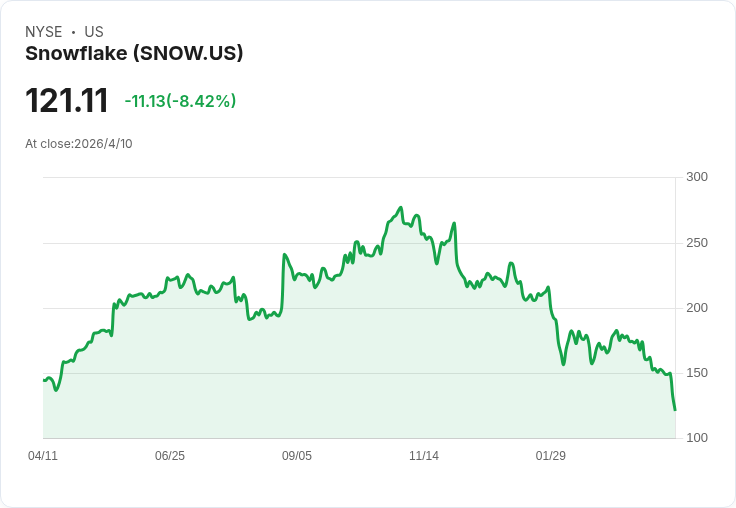Image resolution: width=736 pixels, height=508 pixels.
Task: Select the NYSE exchange label
Action: [44, 32]
